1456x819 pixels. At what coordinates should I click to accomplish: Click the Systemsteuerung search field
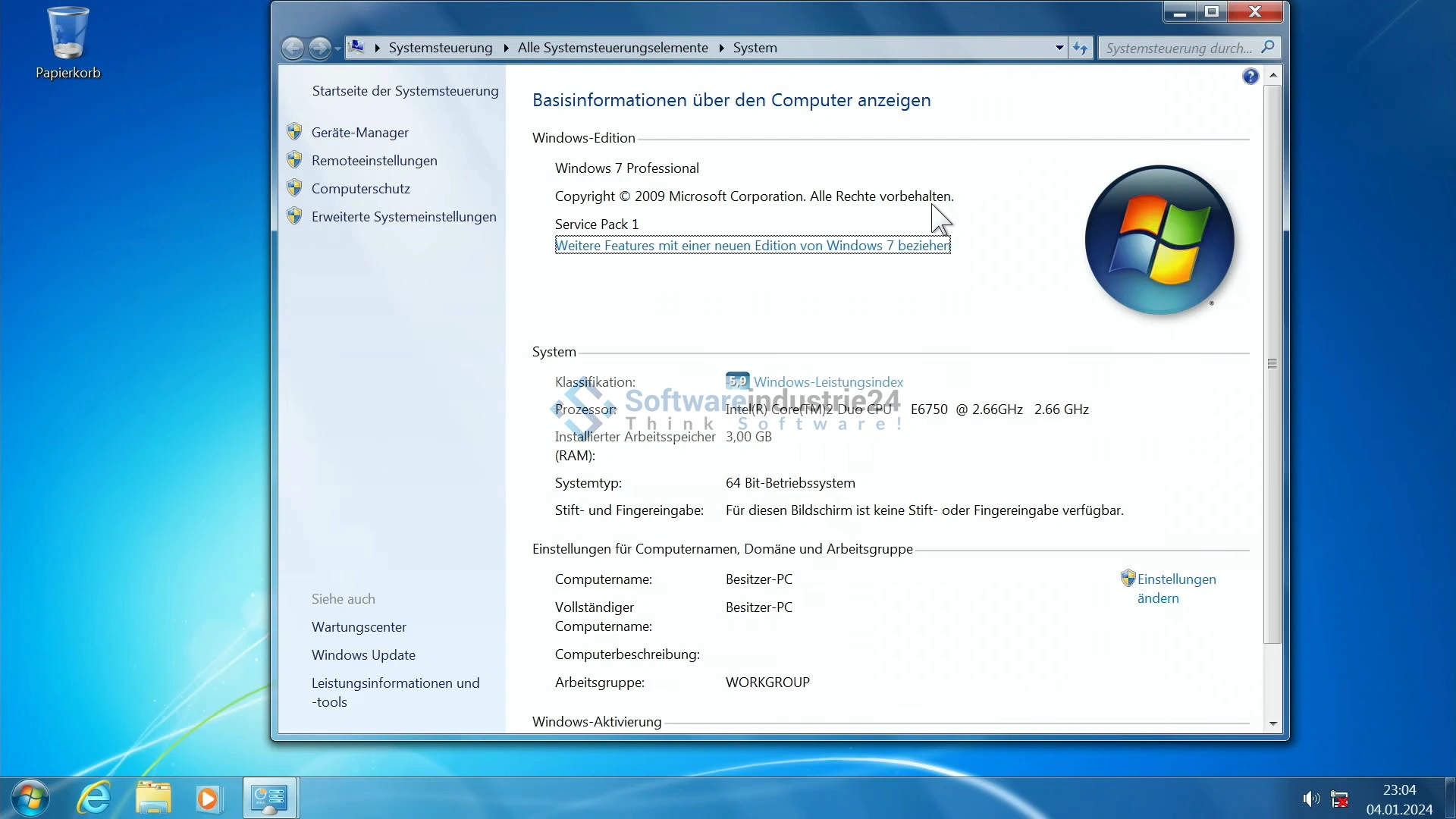pyautogui.click(x=1179, y=49)
